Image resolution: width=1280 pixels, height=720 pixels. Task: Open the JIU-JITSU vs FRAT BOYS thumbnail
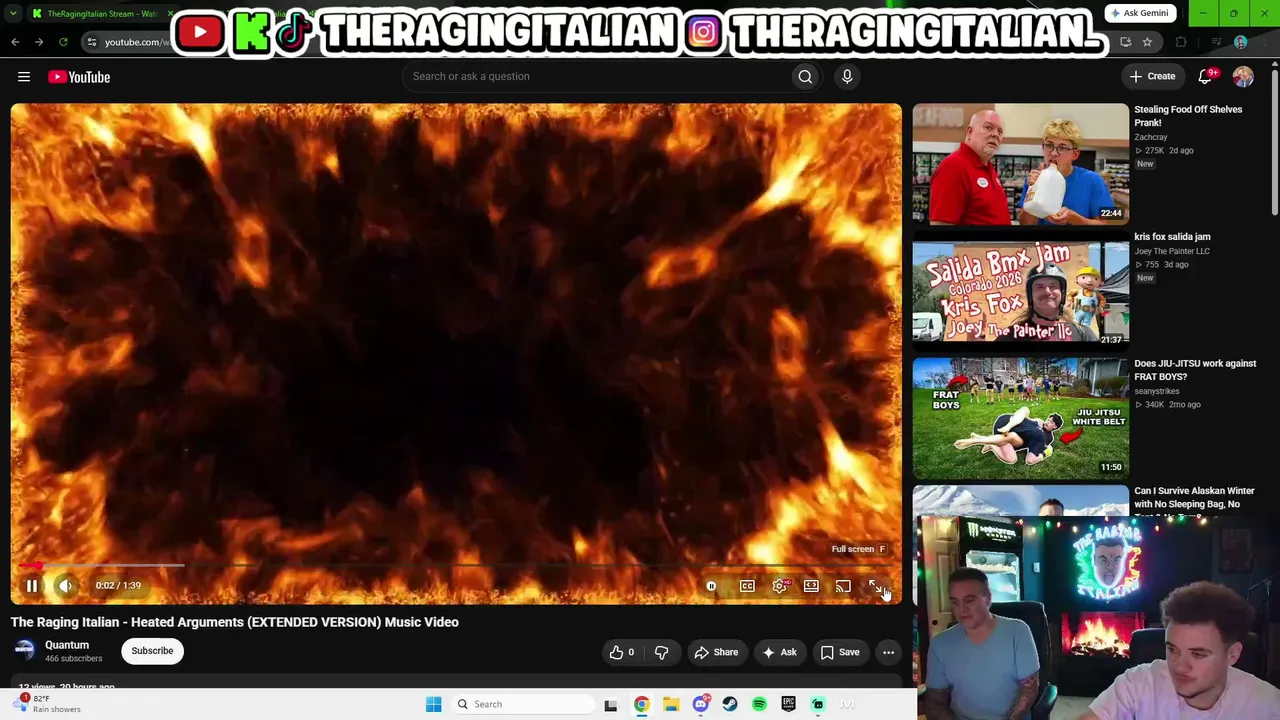pyautogui.click(x=1020, y=418)
